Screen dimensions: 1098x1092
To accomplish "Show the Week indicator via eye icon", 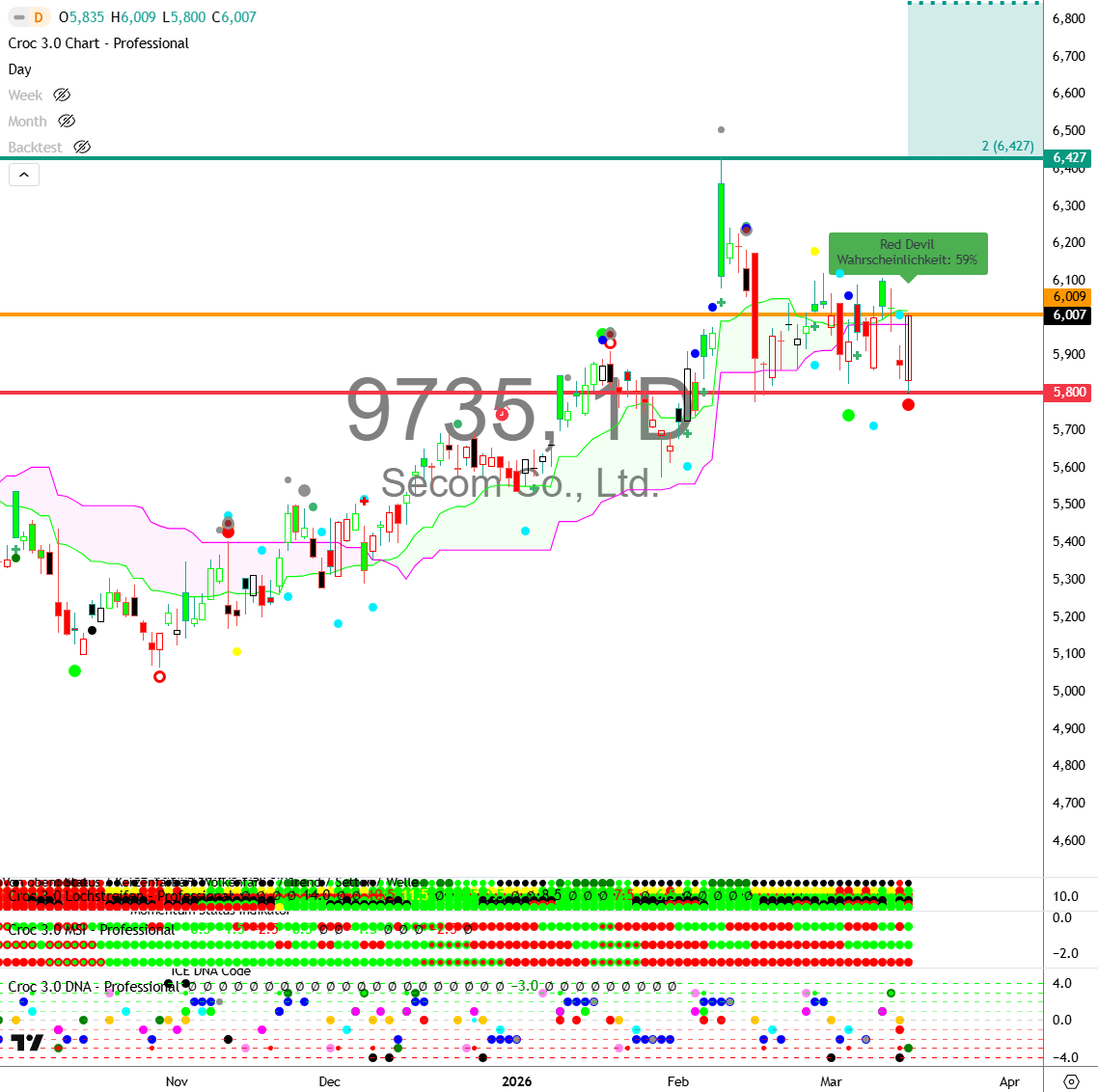I will (62, 96).
